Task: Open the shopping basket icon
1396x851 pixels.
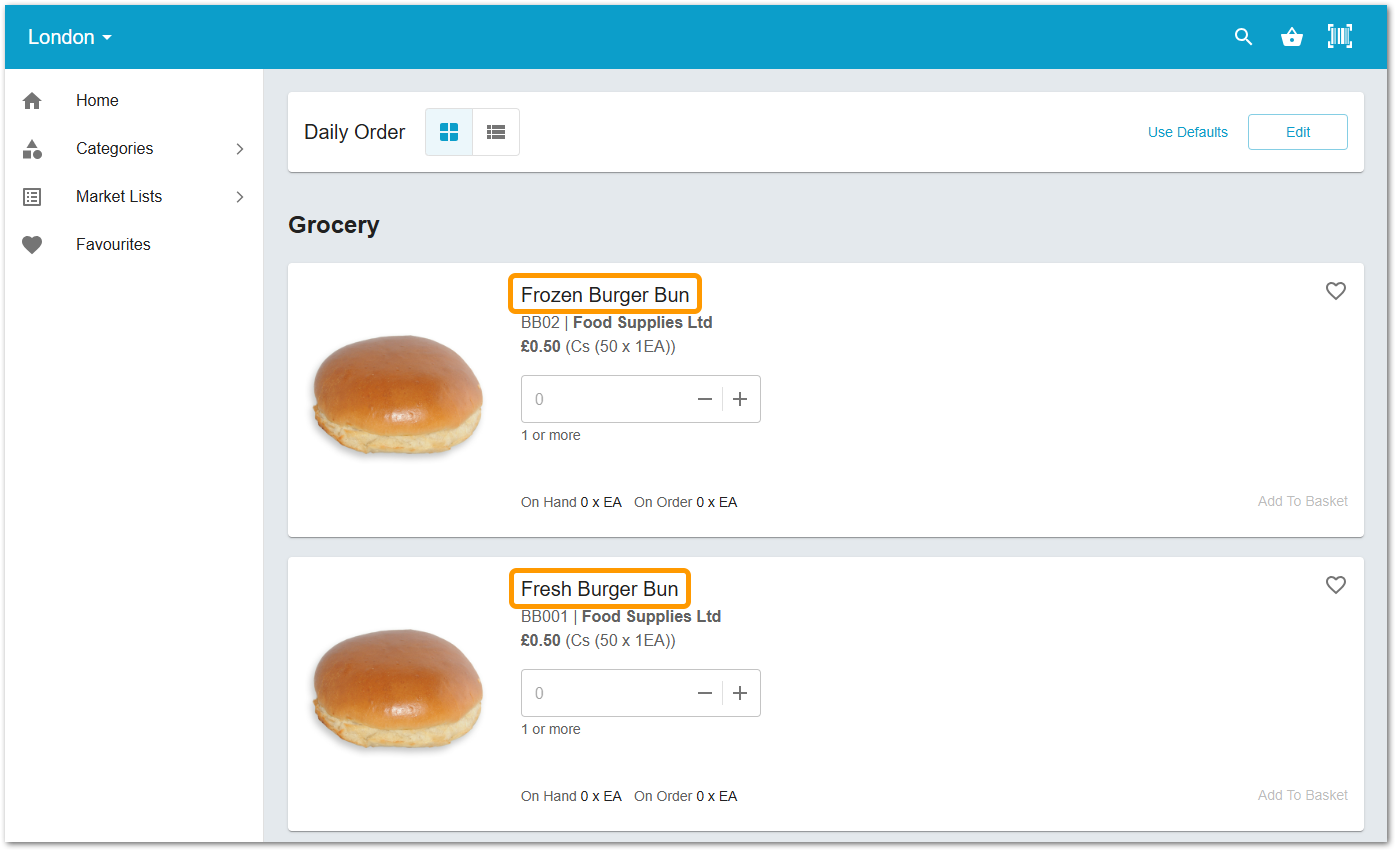Action: [1291, 37]
